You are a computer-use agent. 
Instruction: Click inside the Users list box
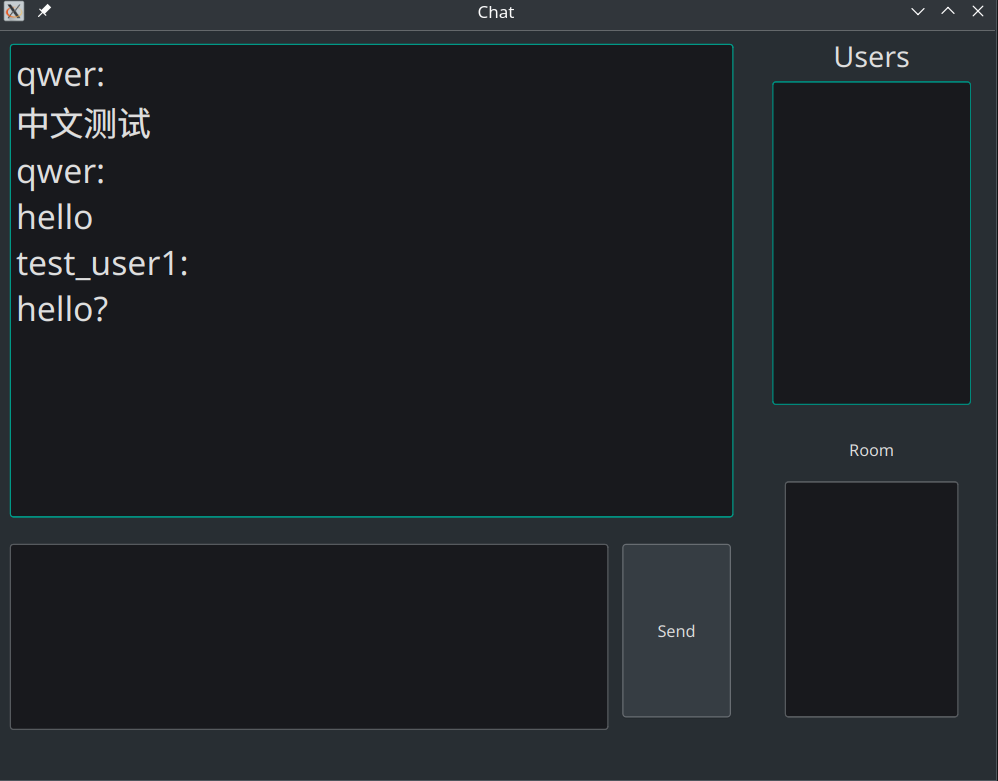(871, 243)
